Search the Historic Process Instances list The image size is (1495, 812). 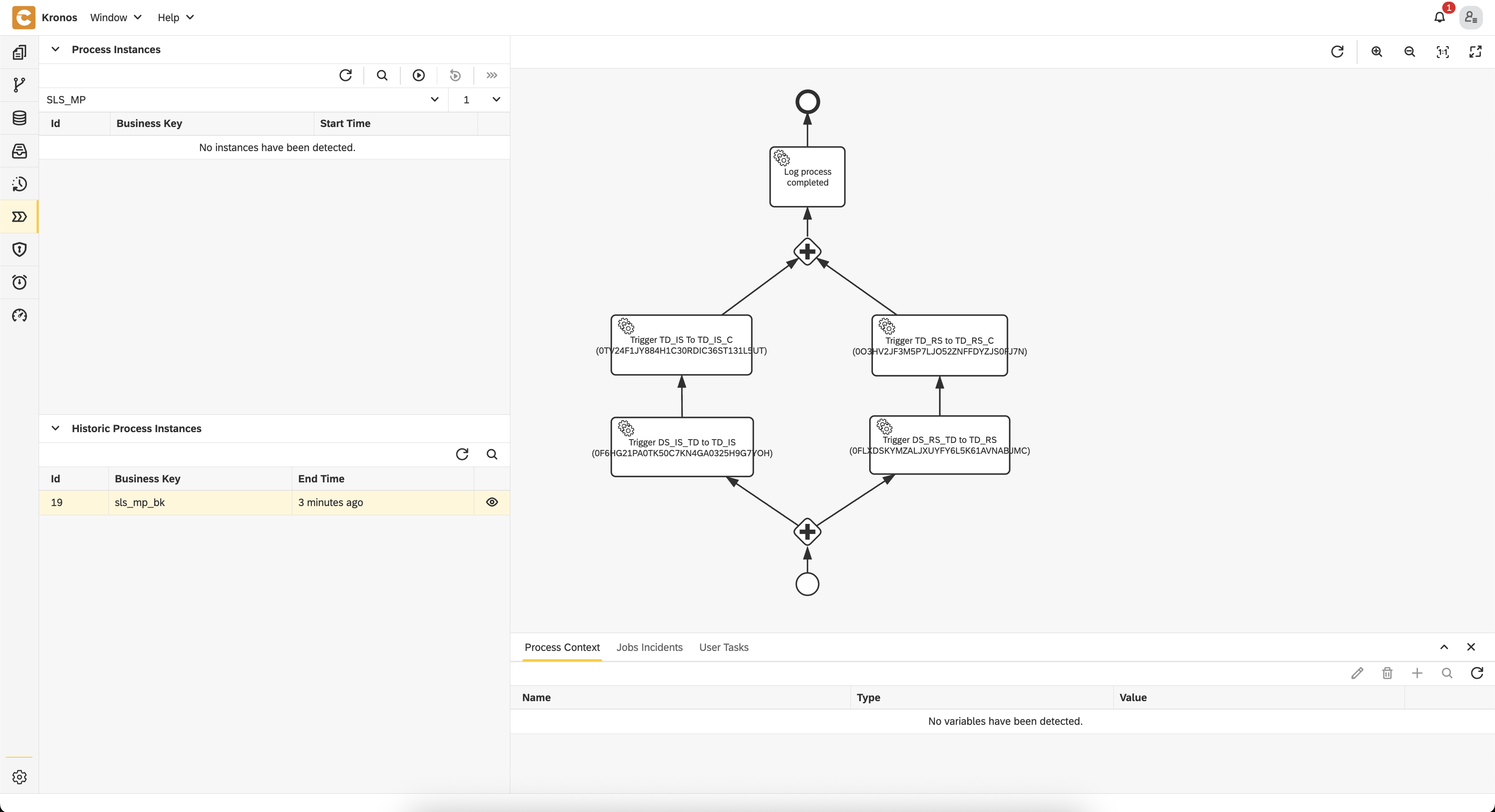(x=492, y=454)
